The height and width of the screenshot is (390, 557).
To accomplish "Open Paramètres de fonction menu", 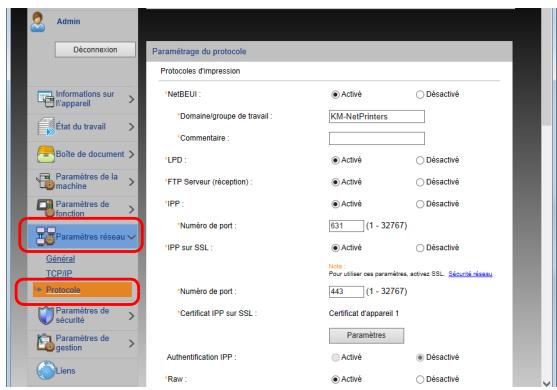I will [x=82, y=209].
